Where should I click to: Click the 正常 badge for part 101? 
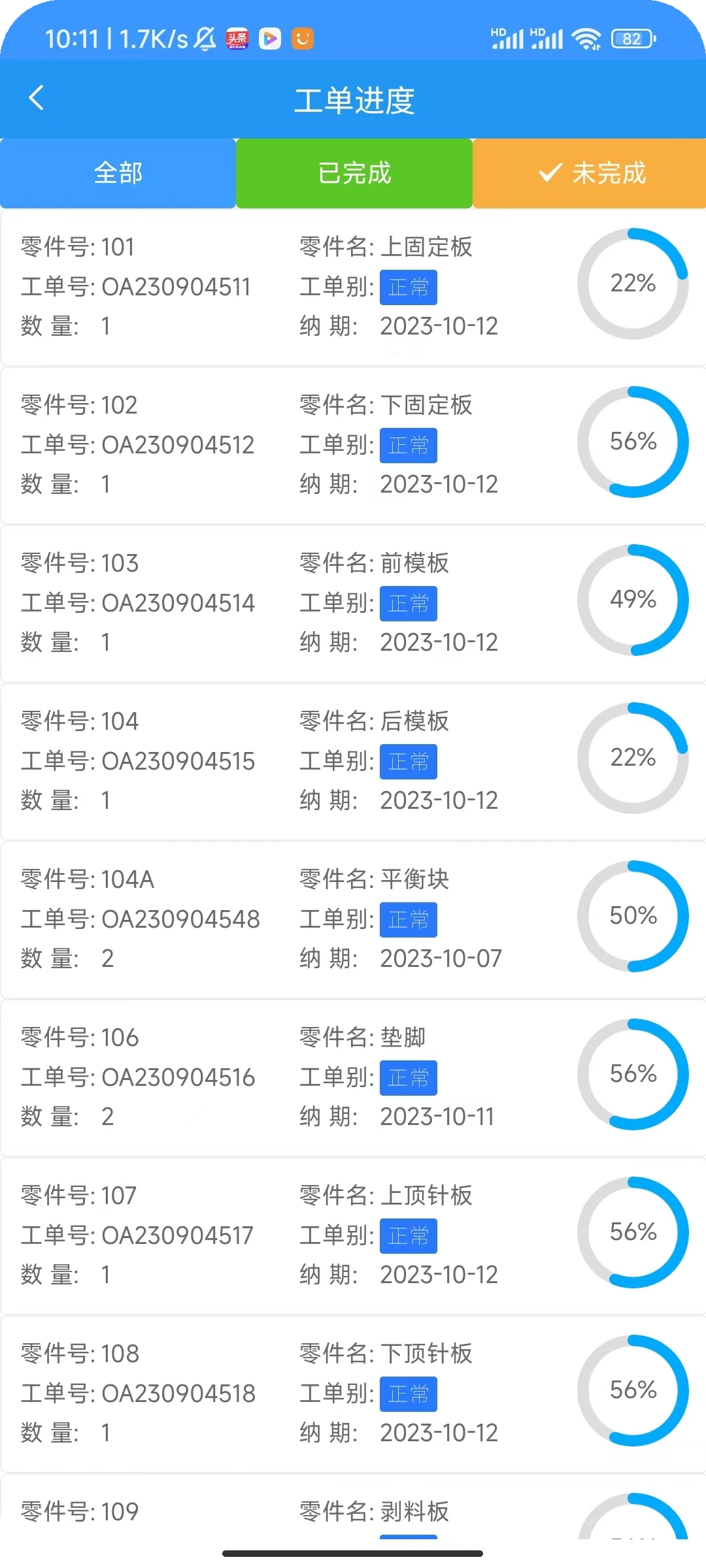click(x=409, y=287)
